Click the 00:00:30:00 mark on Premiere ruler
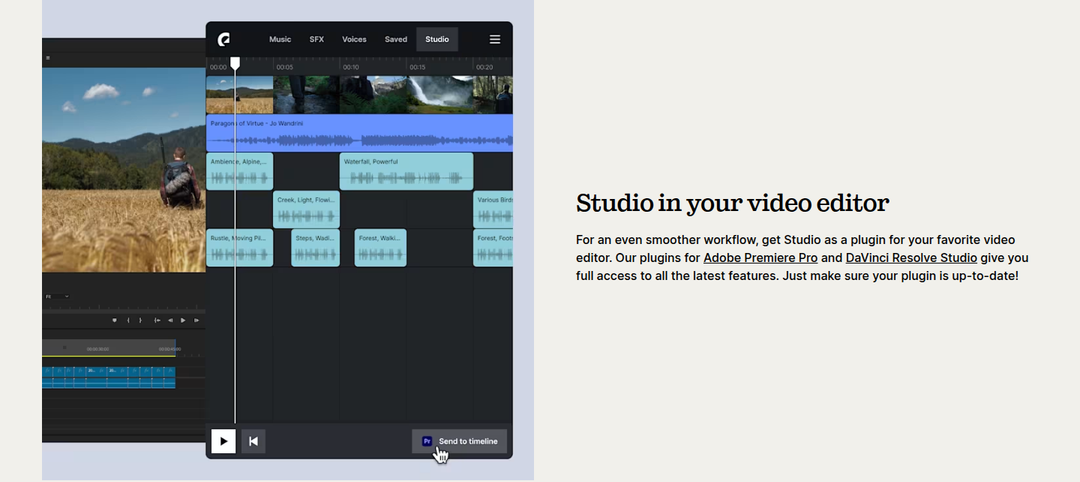Viewport: 1080px width, 482px height. coord(97,349)
